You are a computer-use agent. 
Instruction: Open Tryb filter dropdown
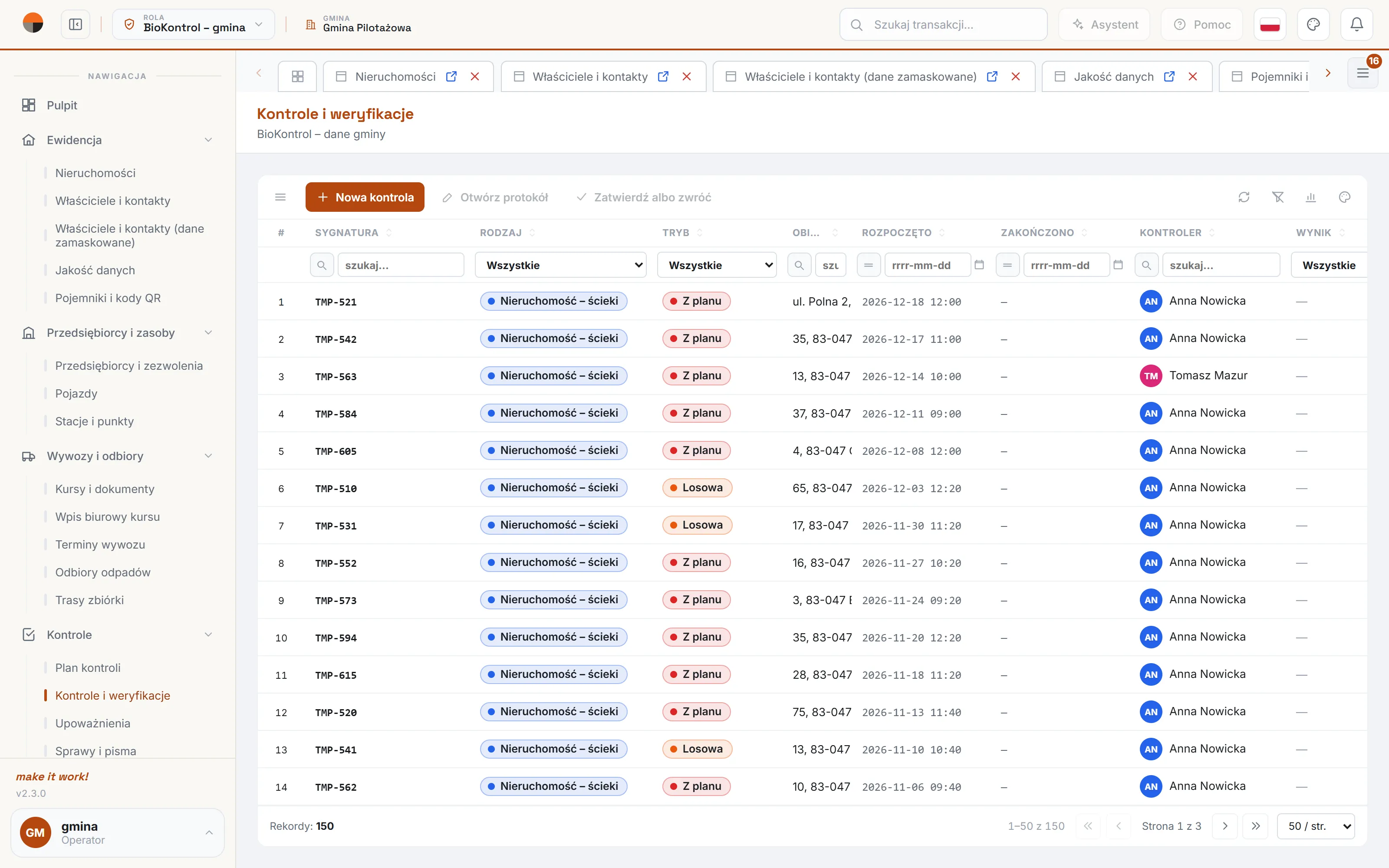[x=717, y=265]
